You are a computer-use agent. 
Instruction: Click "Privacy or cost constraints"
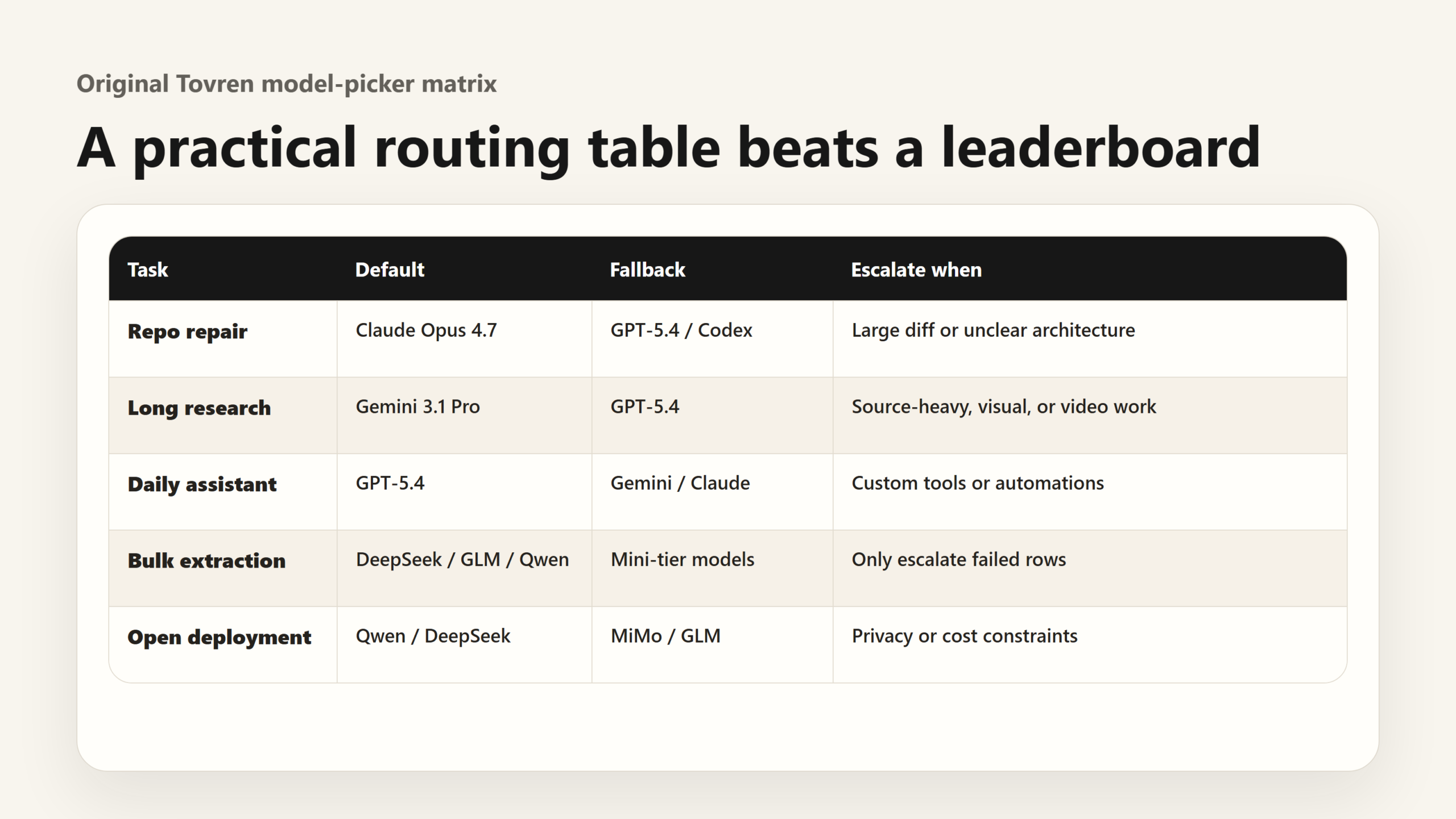[965, 636]
